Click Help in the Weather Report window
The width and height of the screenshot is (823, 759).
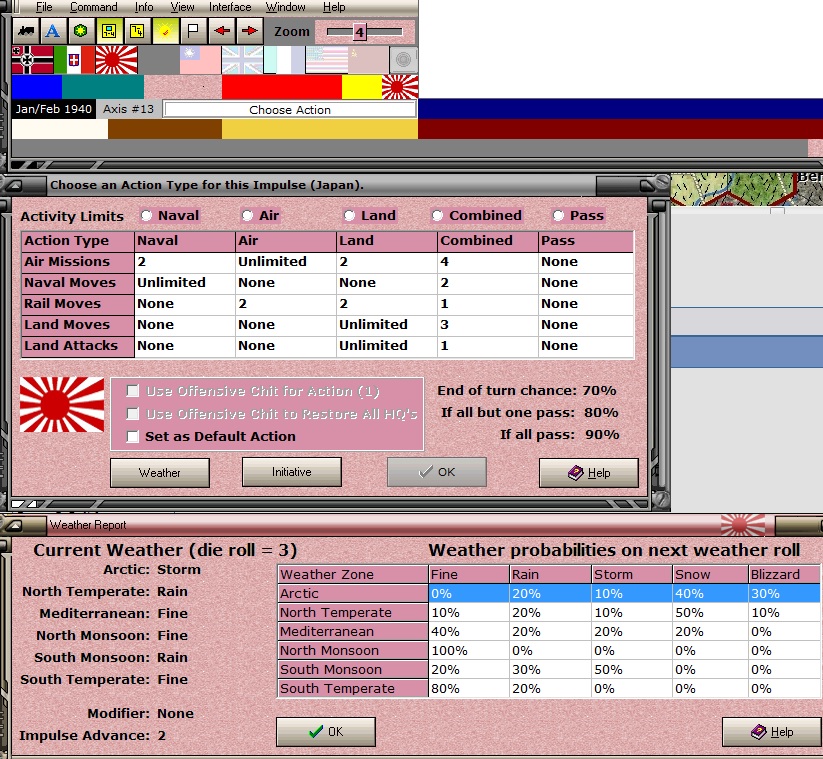pos(772,732)
